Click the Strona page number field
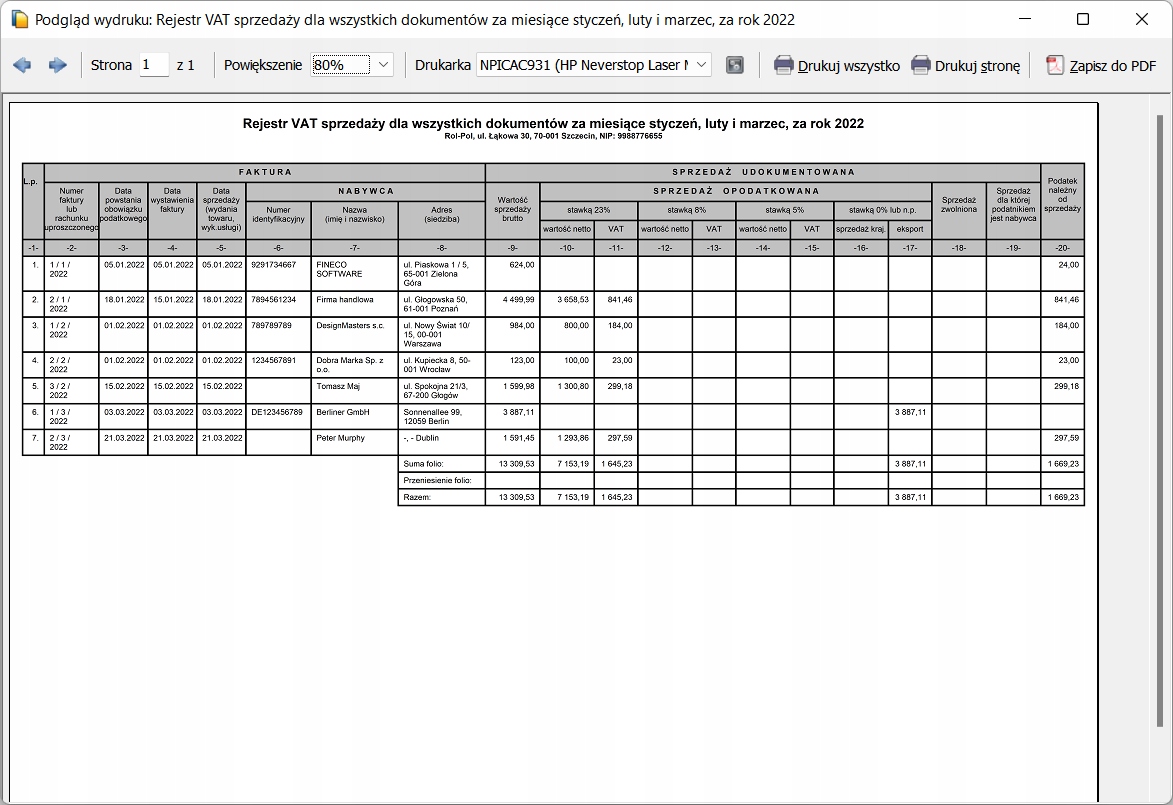 click(x=153, y=65)
